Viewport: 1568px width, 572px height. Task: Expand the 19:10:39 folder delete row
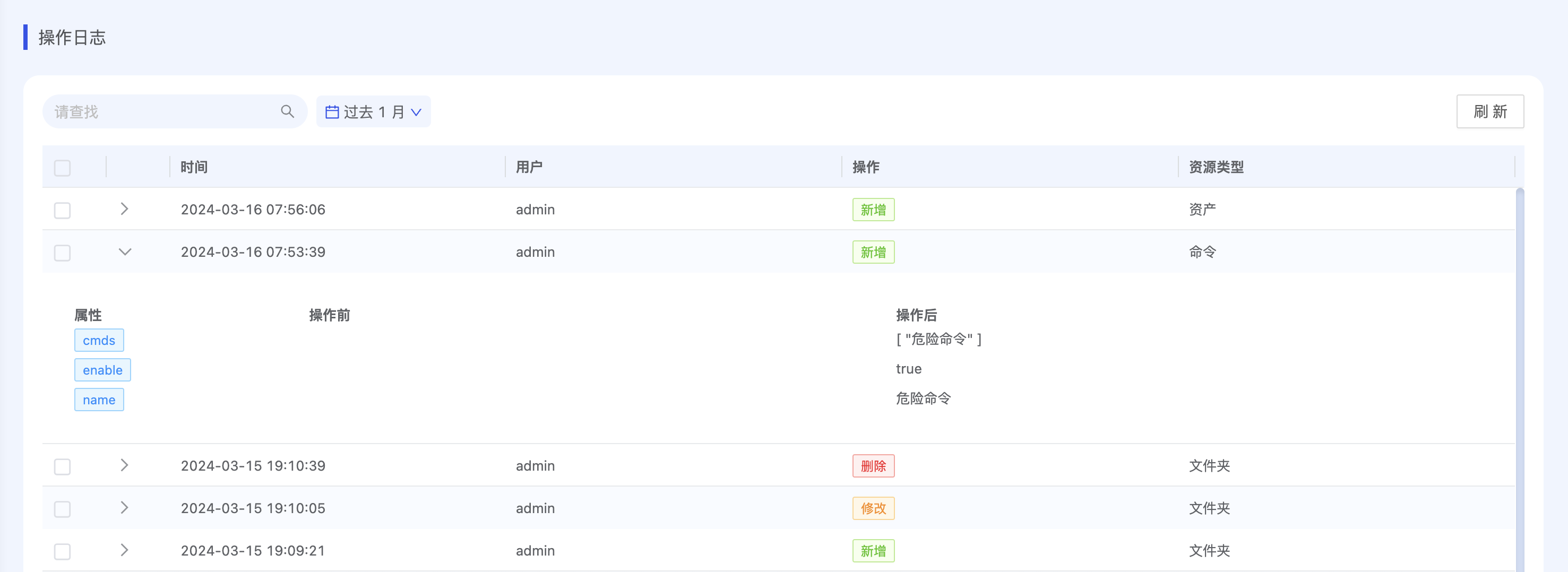124,465
